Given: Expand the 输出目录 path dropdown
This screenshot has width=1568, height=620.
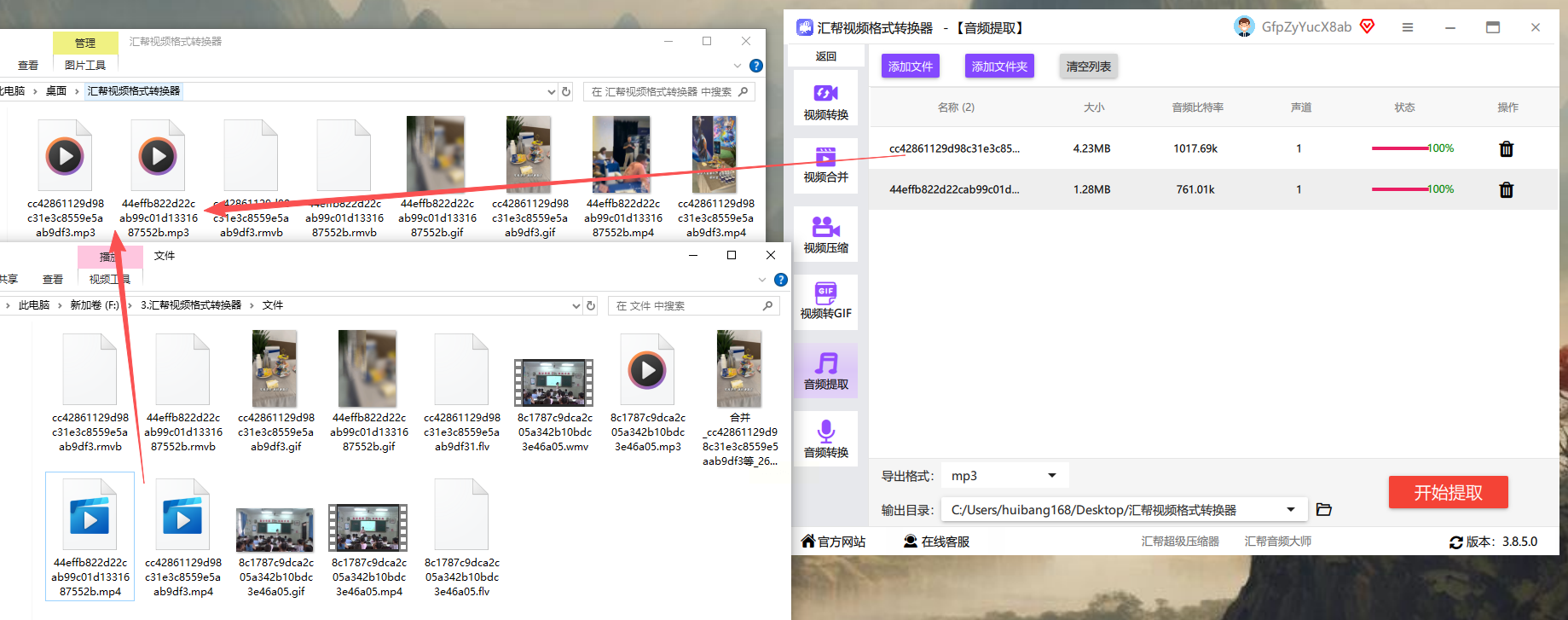Looking at the screenshot, I should tap(1291, 510).
